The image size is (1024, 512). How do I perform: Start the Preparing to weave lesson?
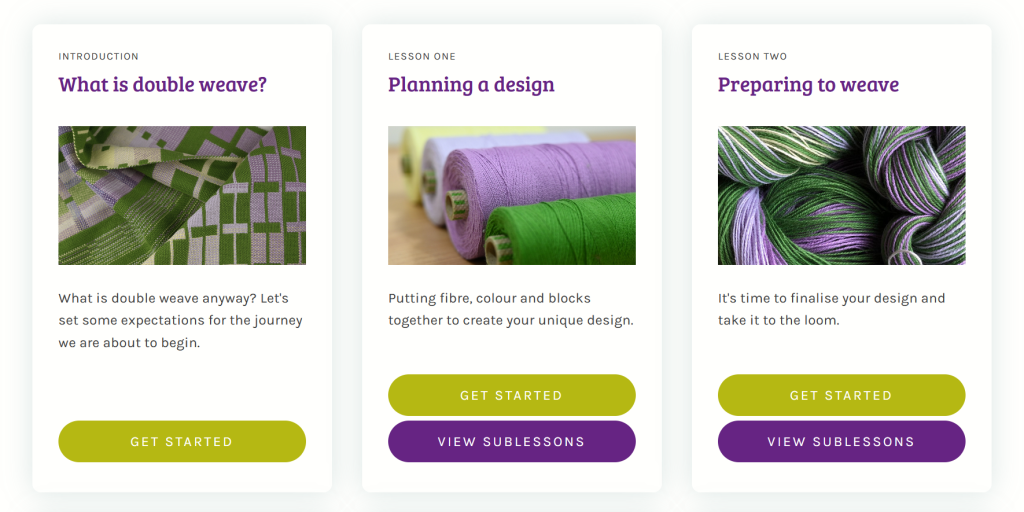pyautogui.click(x=841, y=395)
